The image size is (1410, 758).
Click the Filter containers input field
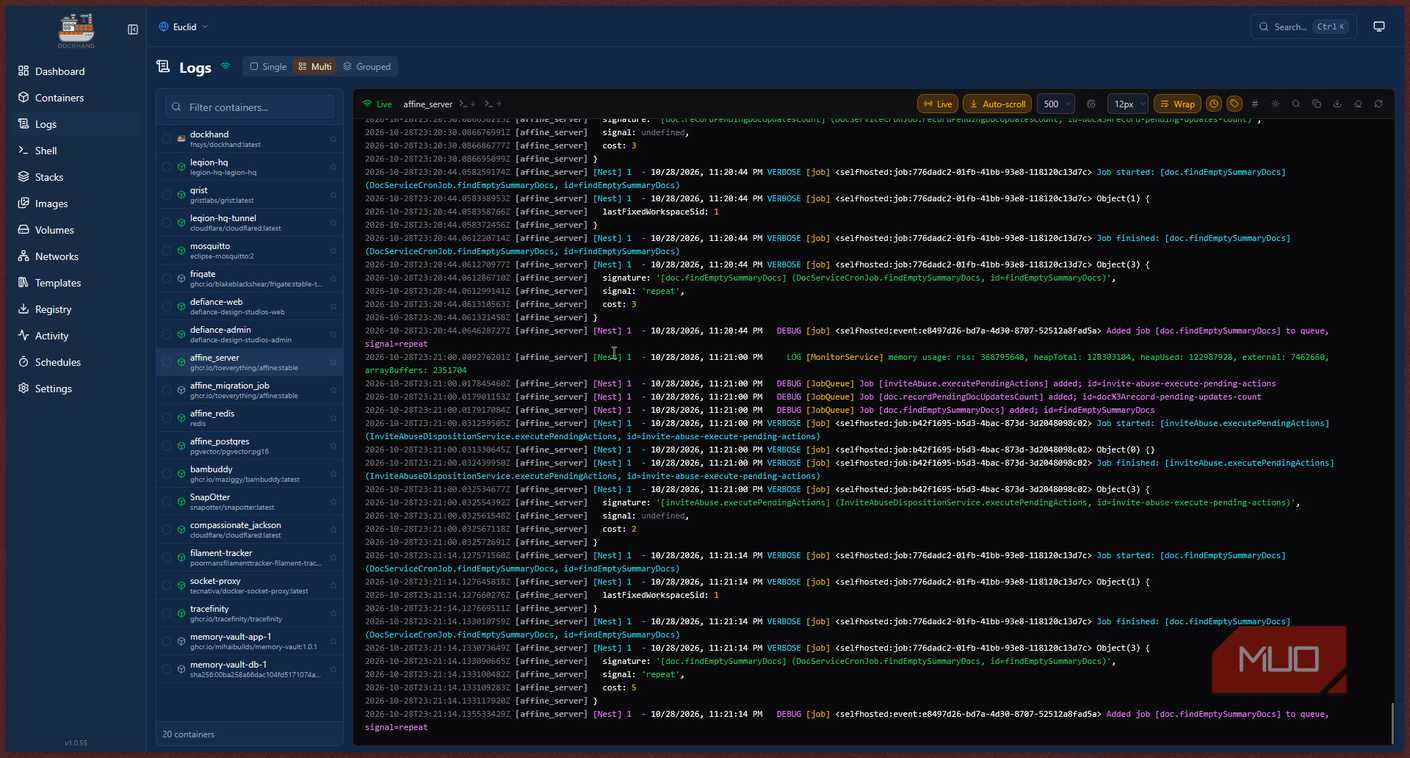[x=250, y=107]
